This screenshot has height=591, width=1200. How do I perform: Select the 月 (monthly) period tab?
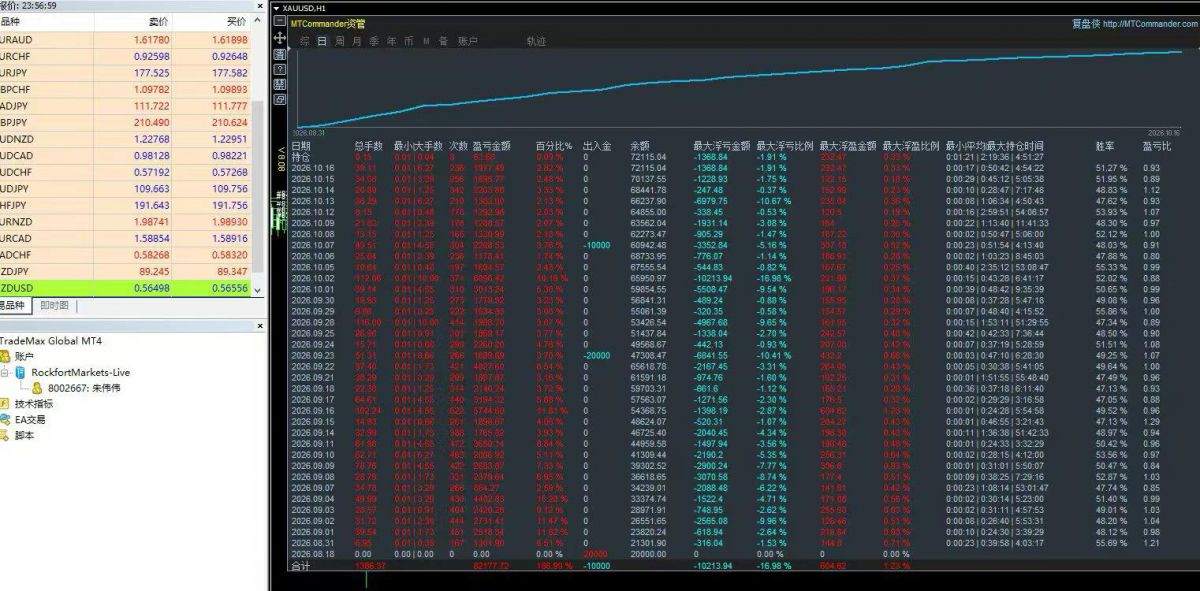357,41
